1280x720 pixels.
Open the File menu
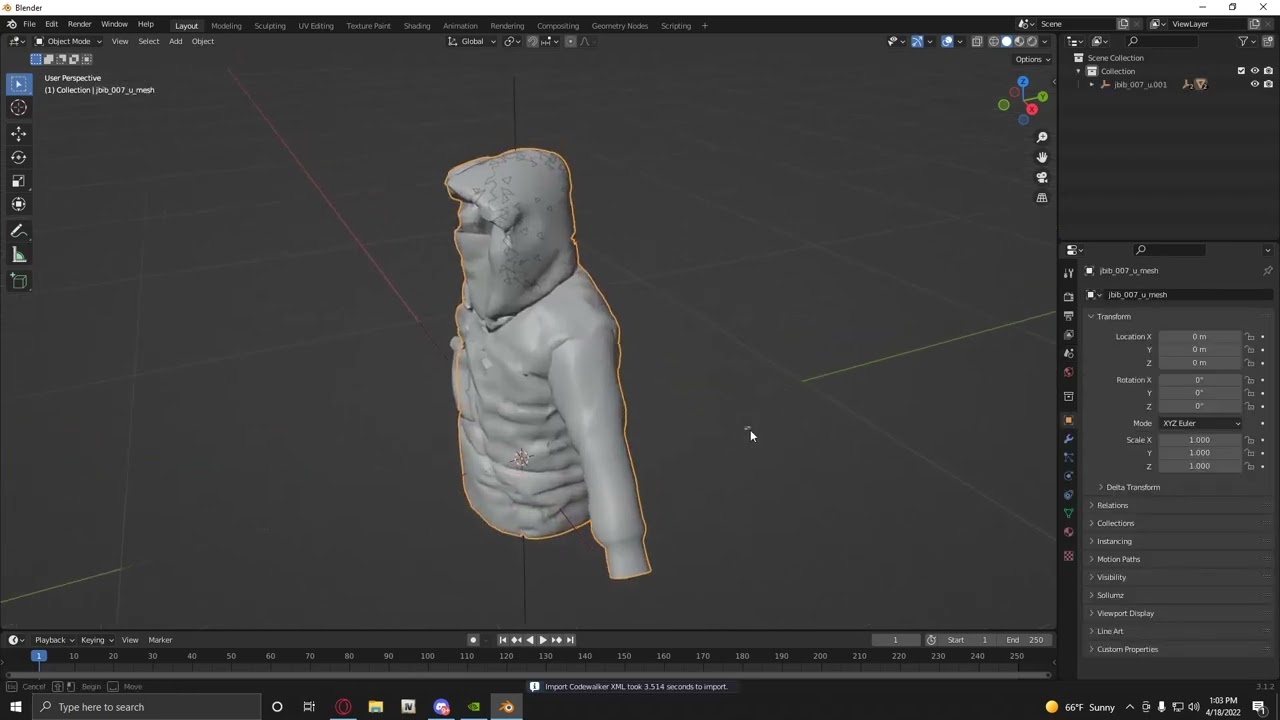click(x=30, y=25)
